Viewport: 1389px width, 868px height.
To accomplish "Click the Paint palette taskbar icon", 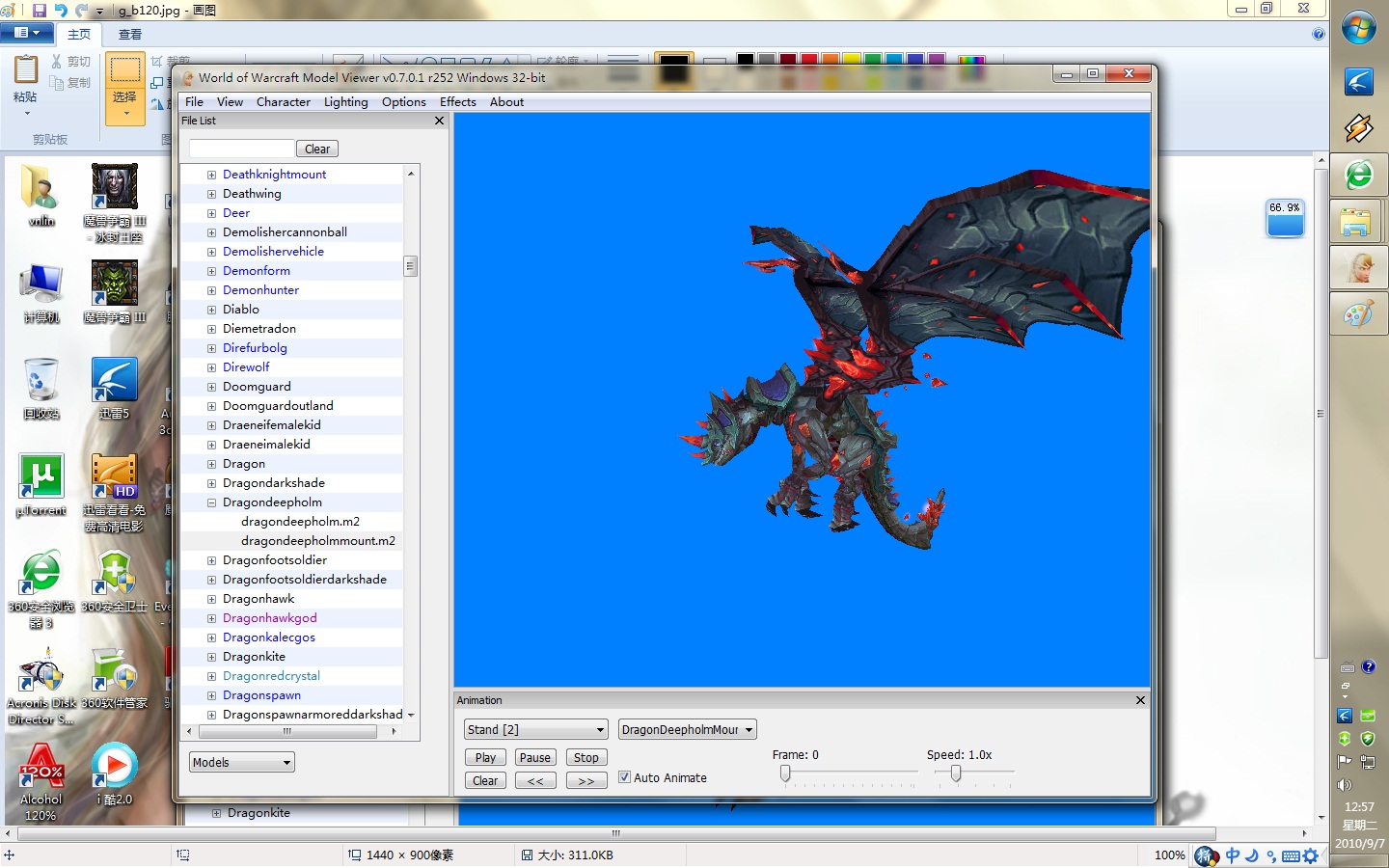I will click(x=1358, y=314).
